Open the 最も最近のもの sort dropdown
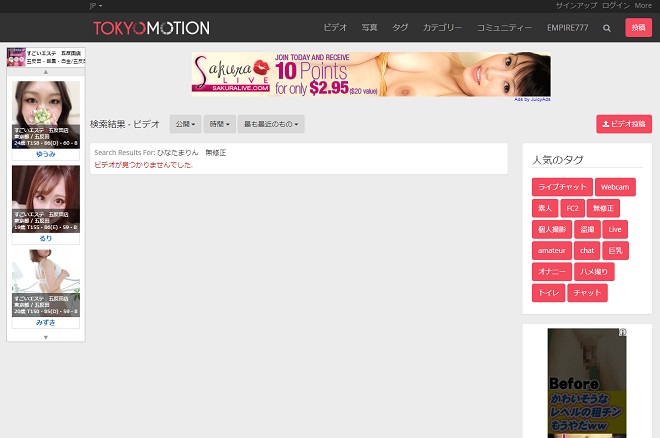Image resolution: width=660 pixels, height=438 pixels. click(x=271, y=124)
